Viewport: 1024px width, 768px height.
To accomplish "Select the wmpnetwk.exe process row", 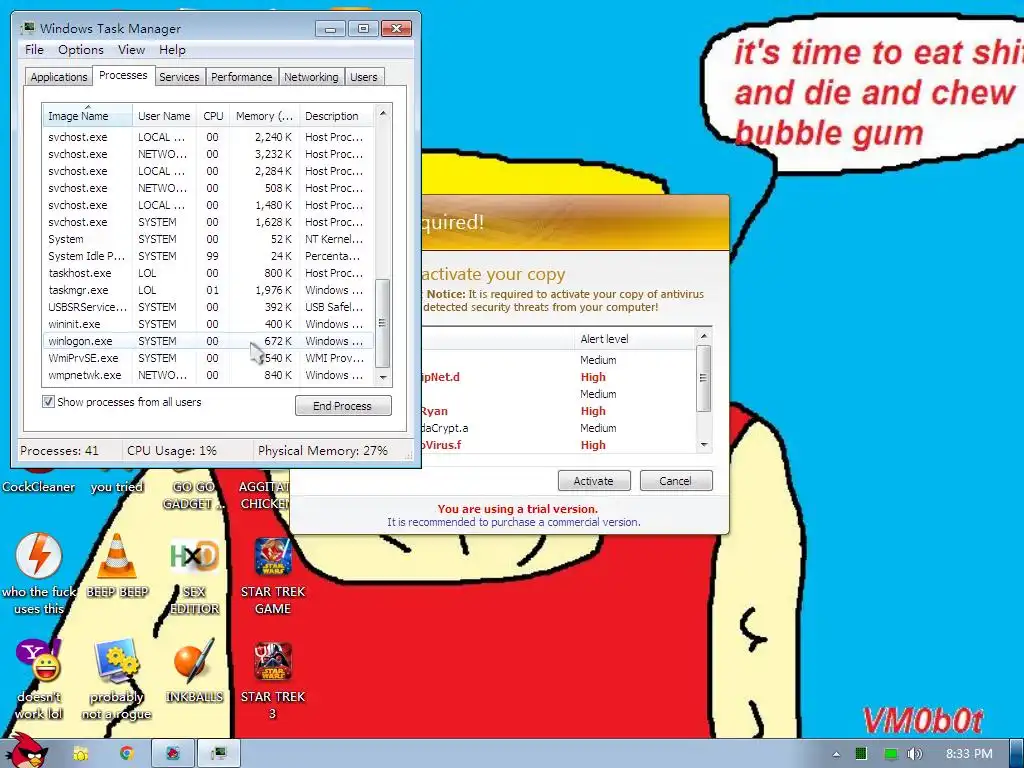I will tap(208, 375).
